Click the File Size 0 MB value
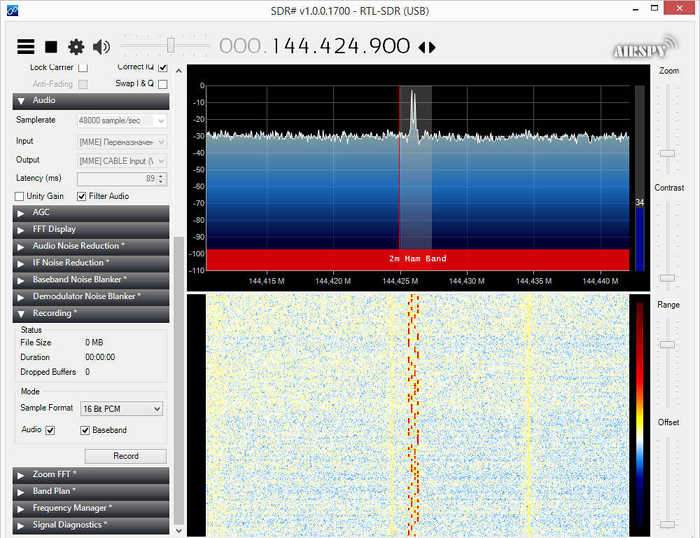The height and width of the screenshot is (538, 700). pyautogui.click(x=94, y=342)
